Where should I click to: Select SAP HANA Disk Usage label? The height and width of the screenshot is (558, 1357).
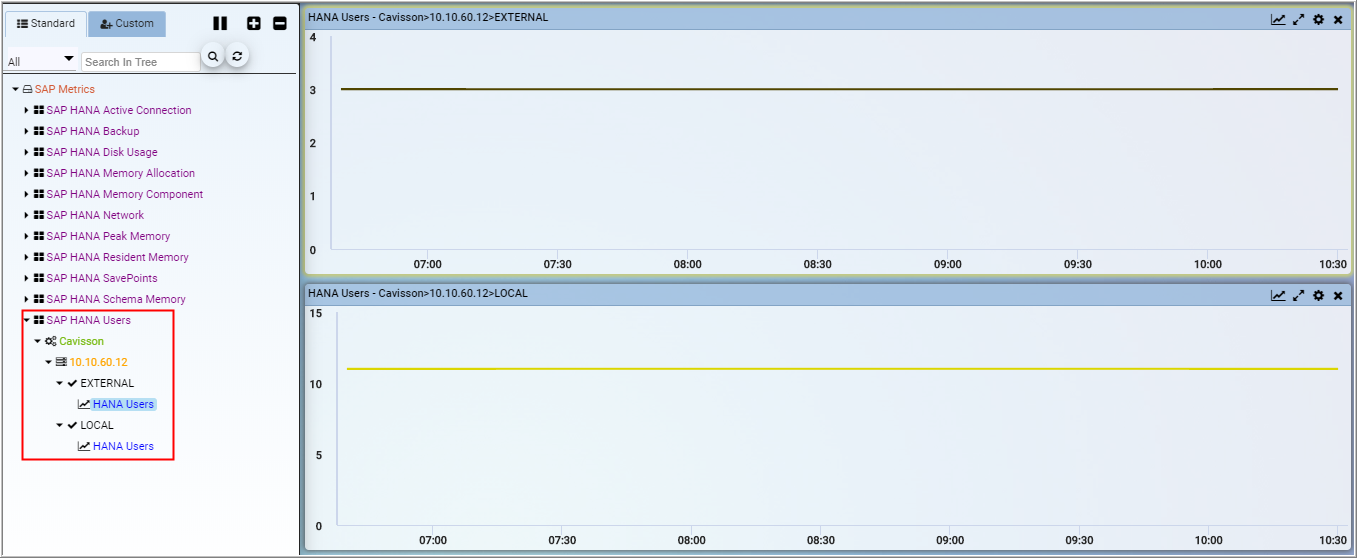(102, 153)
